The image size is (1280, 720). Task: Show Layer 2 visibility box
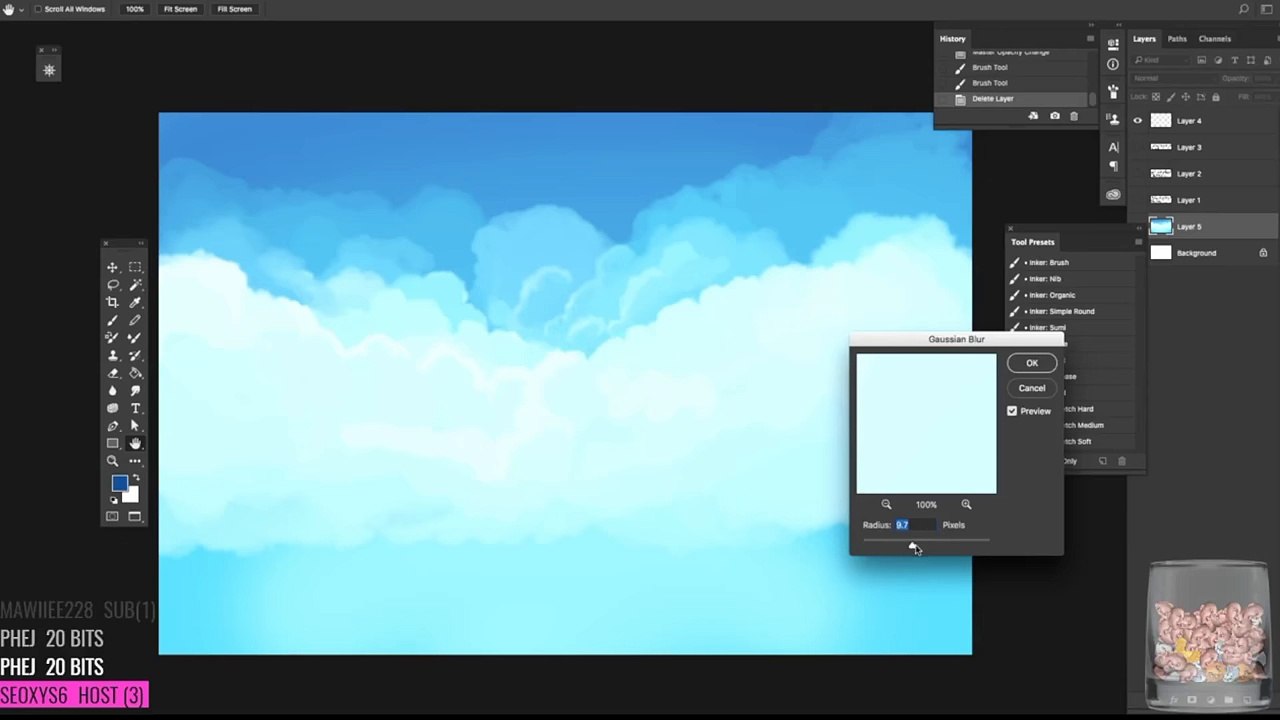click(1137, 174)
